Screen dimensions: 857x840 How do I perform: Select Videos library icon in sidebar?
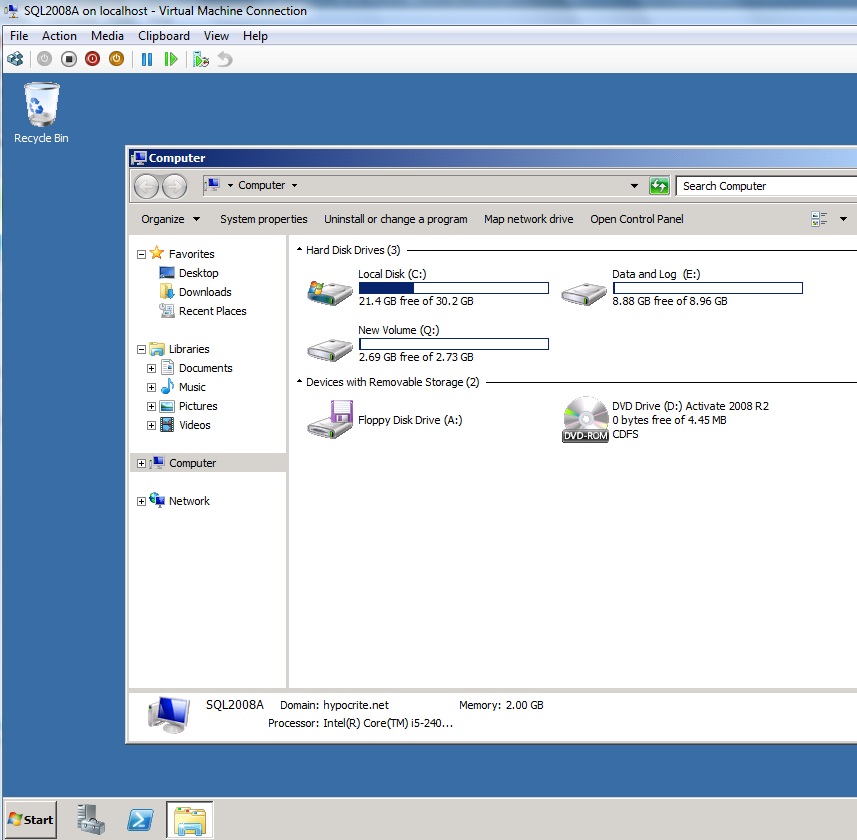click(167, 425)
